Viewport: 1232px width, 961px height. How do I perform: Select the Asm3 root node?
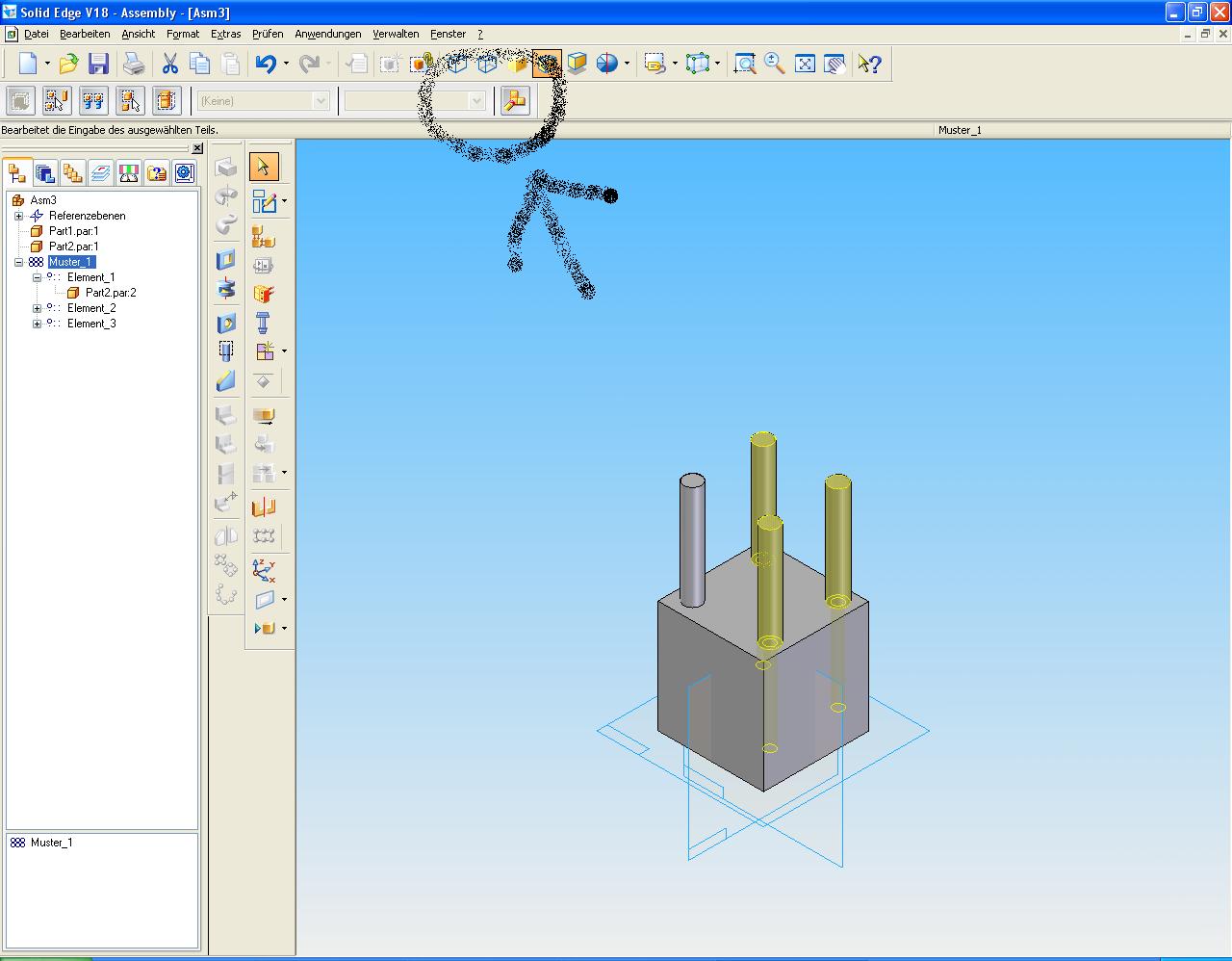coord(43,200)
